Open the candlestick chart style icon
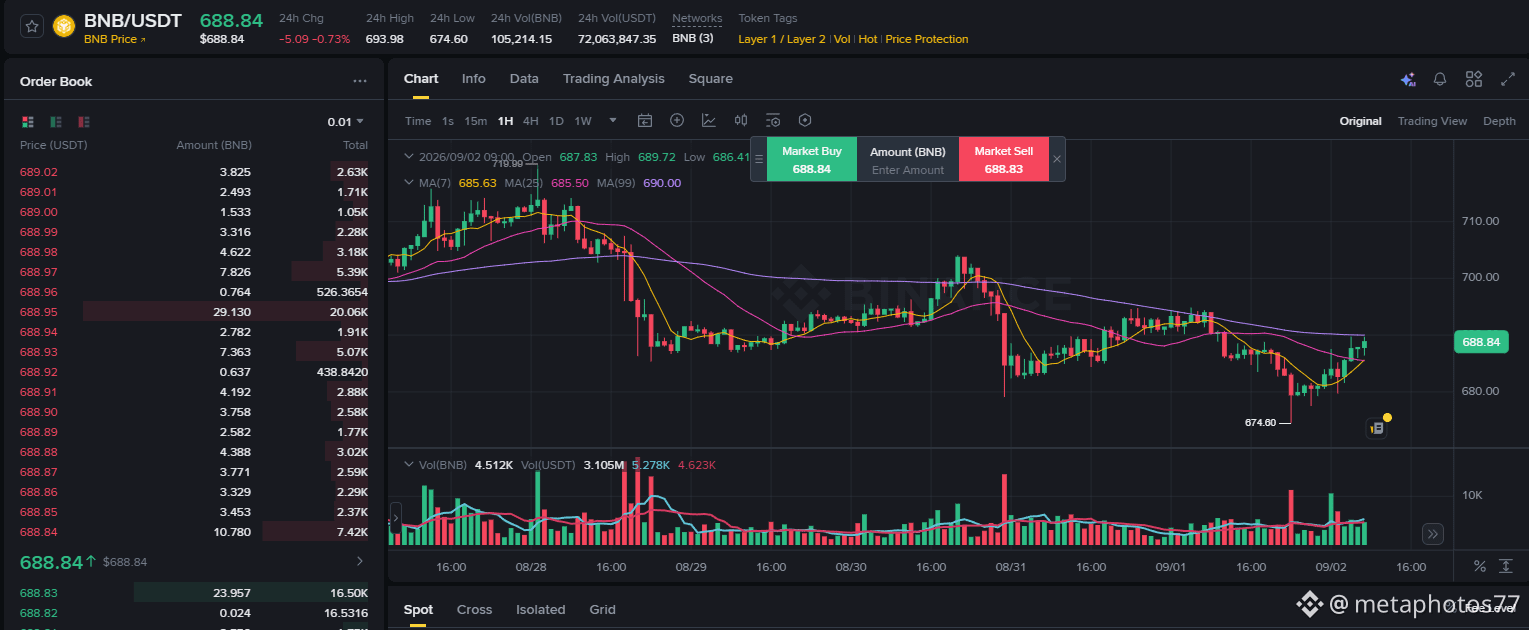Screen dimensions: 1529x630 coord(741,121)
